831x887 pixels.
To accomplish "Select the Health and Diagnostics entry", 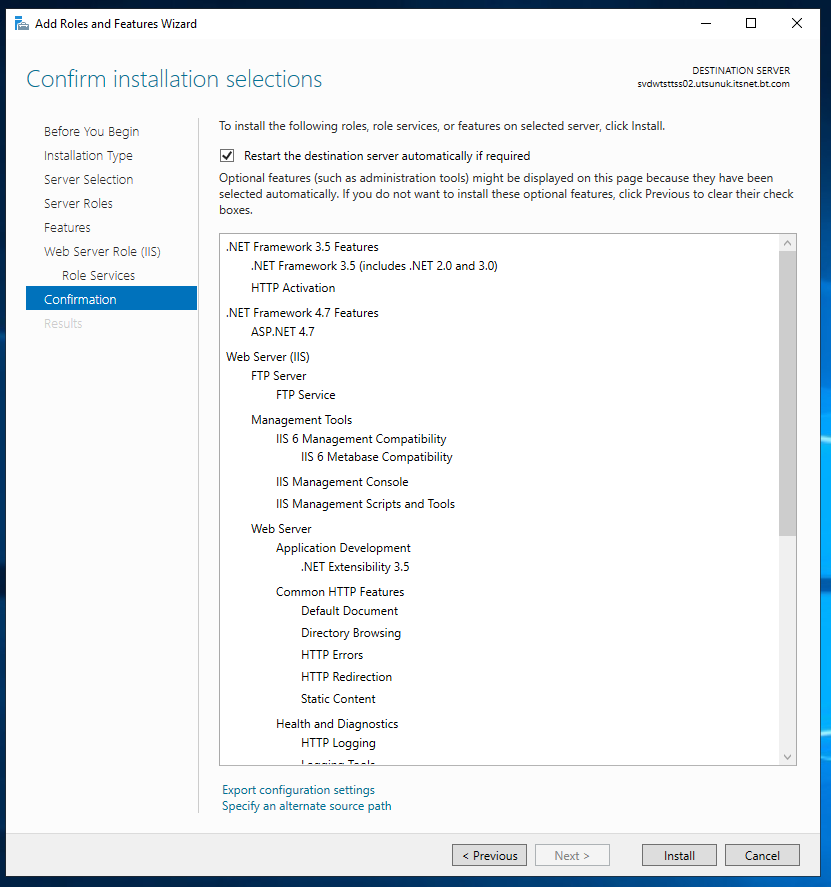I will click(x=337, y=724).
